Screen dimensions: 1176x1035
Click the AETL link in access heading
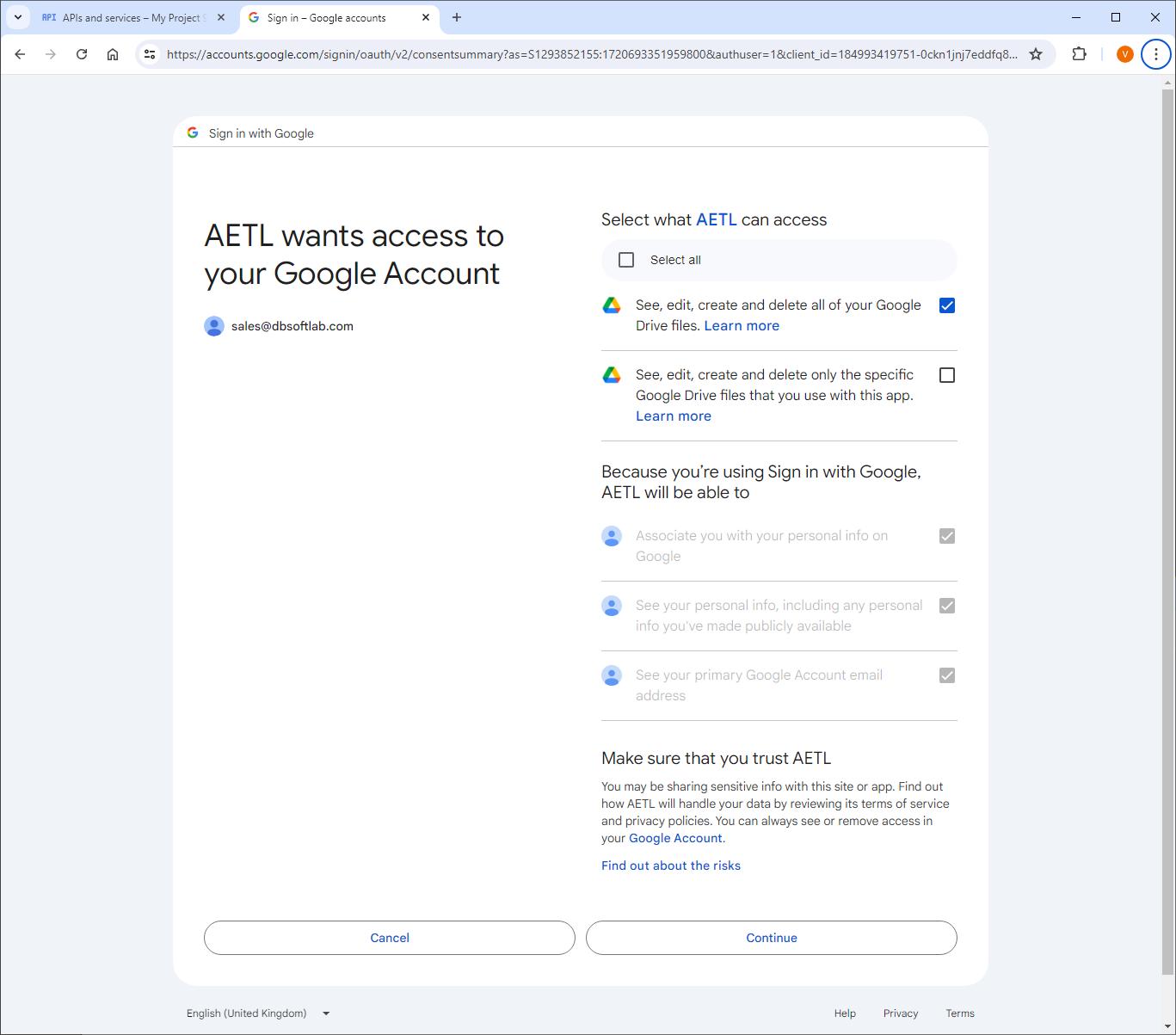pyautogui.click(x=716, y=219)
